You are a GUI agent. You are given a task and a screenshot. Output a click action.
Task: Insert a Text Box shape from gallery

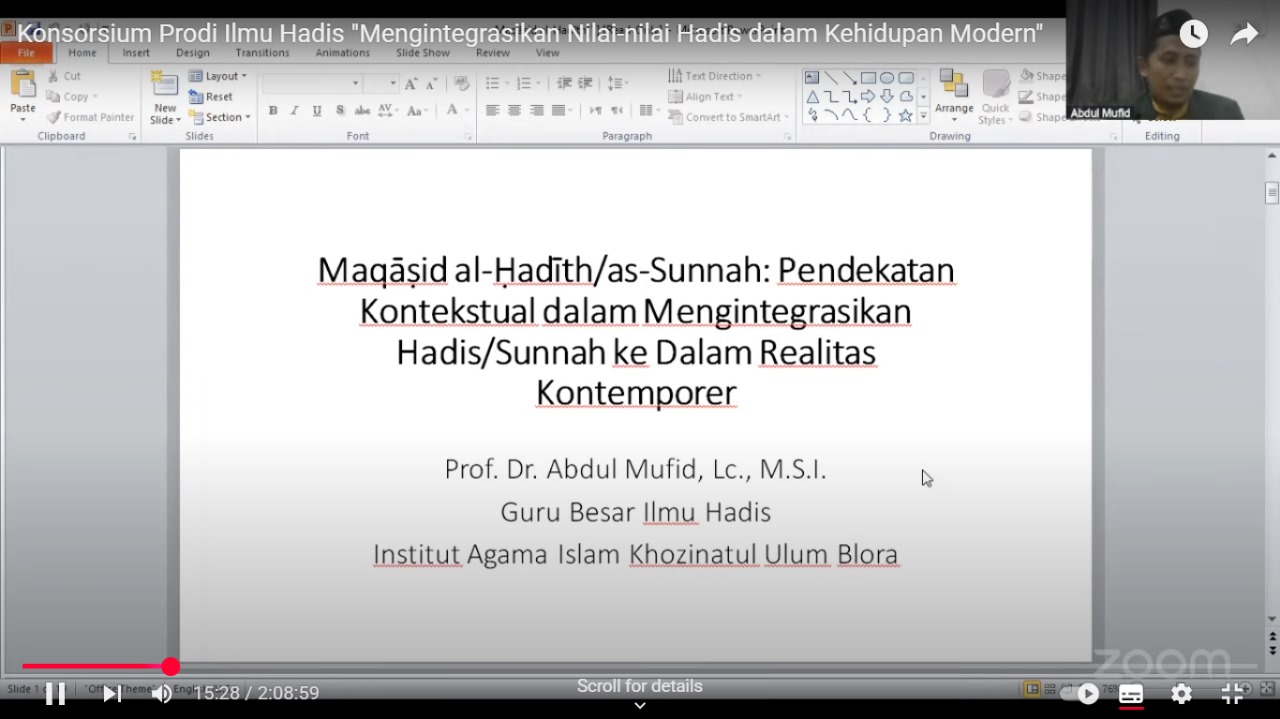point(812,78)
